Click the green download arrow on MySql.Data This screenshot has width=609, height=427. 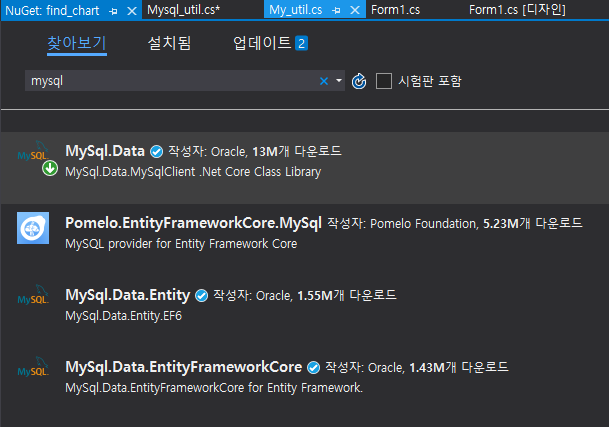click(x=50, y=169)
